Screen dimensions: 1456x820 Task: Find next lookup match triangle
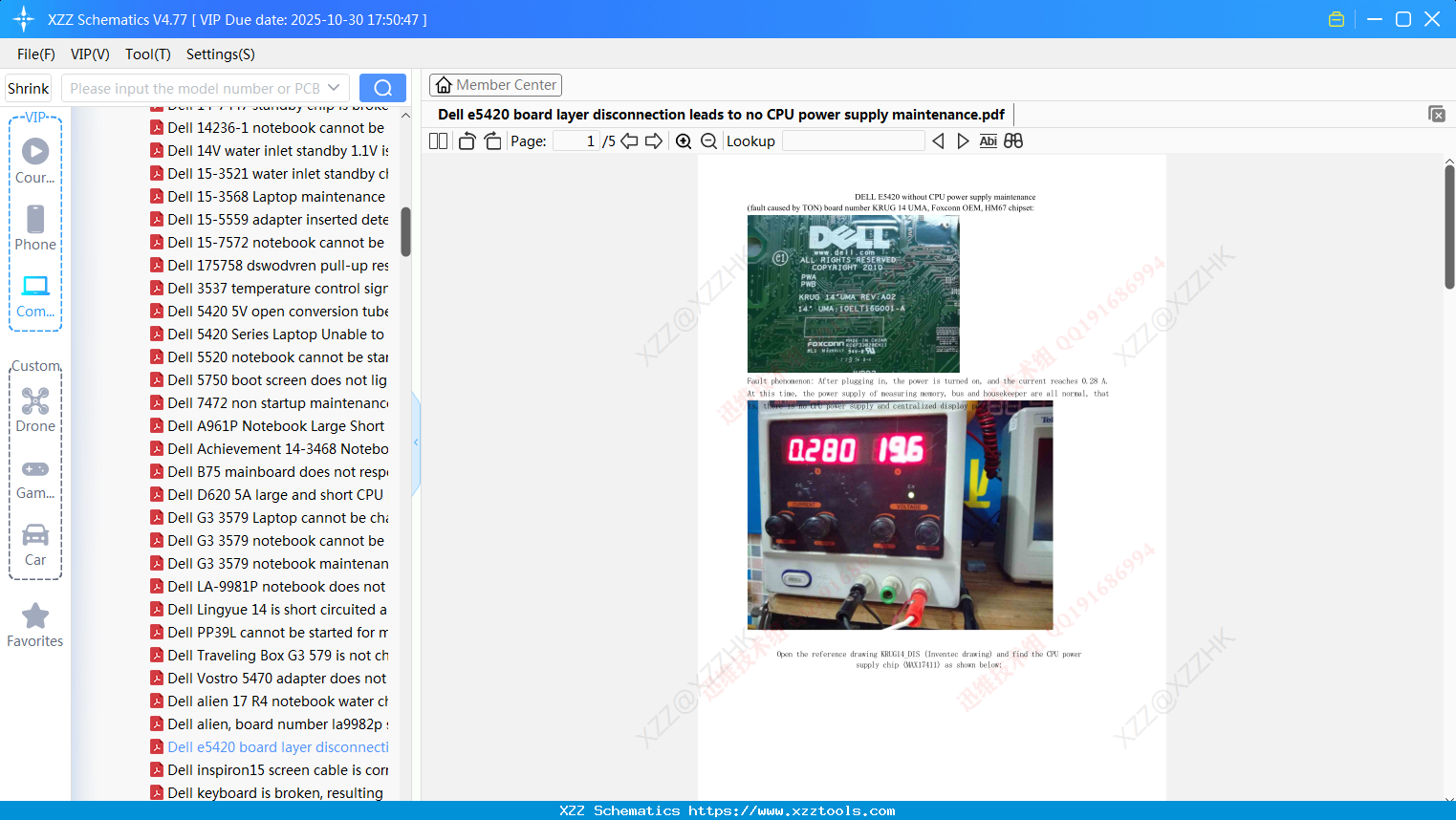(963, 140)
